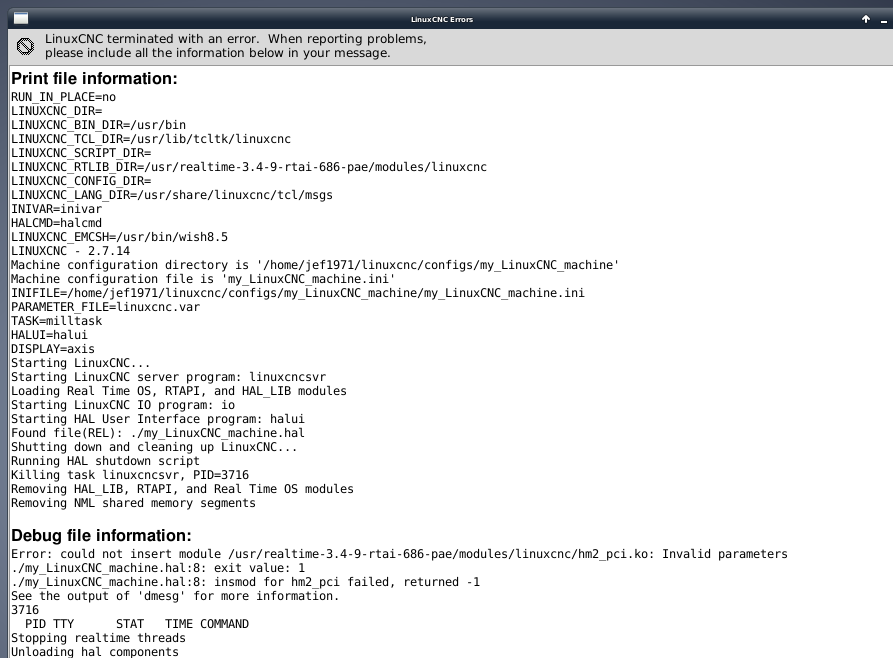Click 'Removing HAL_LIB, RTAPI' modules line
This screenshot has height=658, width=893.
[x=182, y=489]
